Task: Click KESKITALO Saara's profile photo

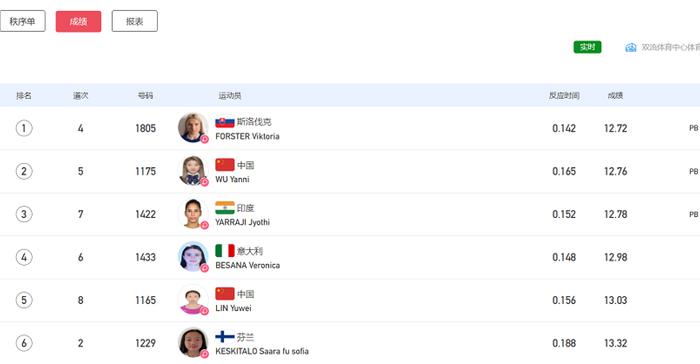Action: click(193, 343)
